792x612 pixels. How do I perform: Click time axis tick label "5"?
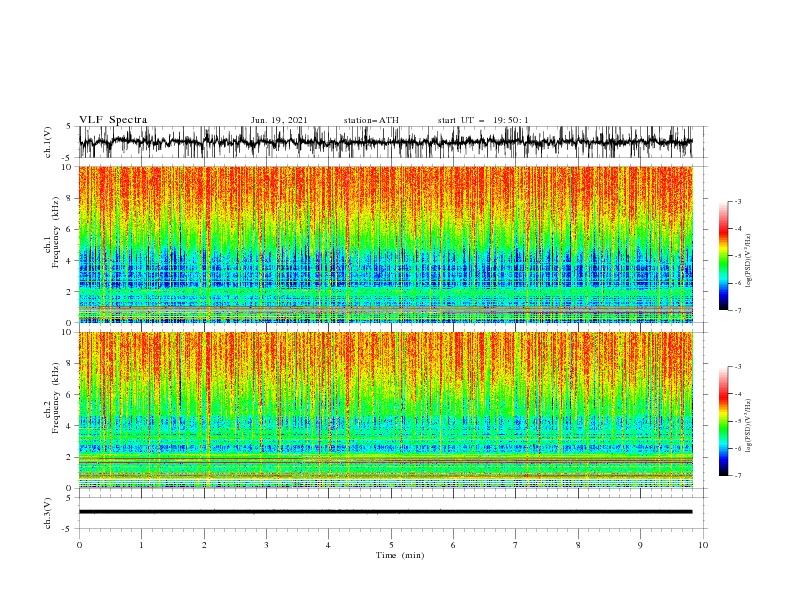click(x=391, y=545)
